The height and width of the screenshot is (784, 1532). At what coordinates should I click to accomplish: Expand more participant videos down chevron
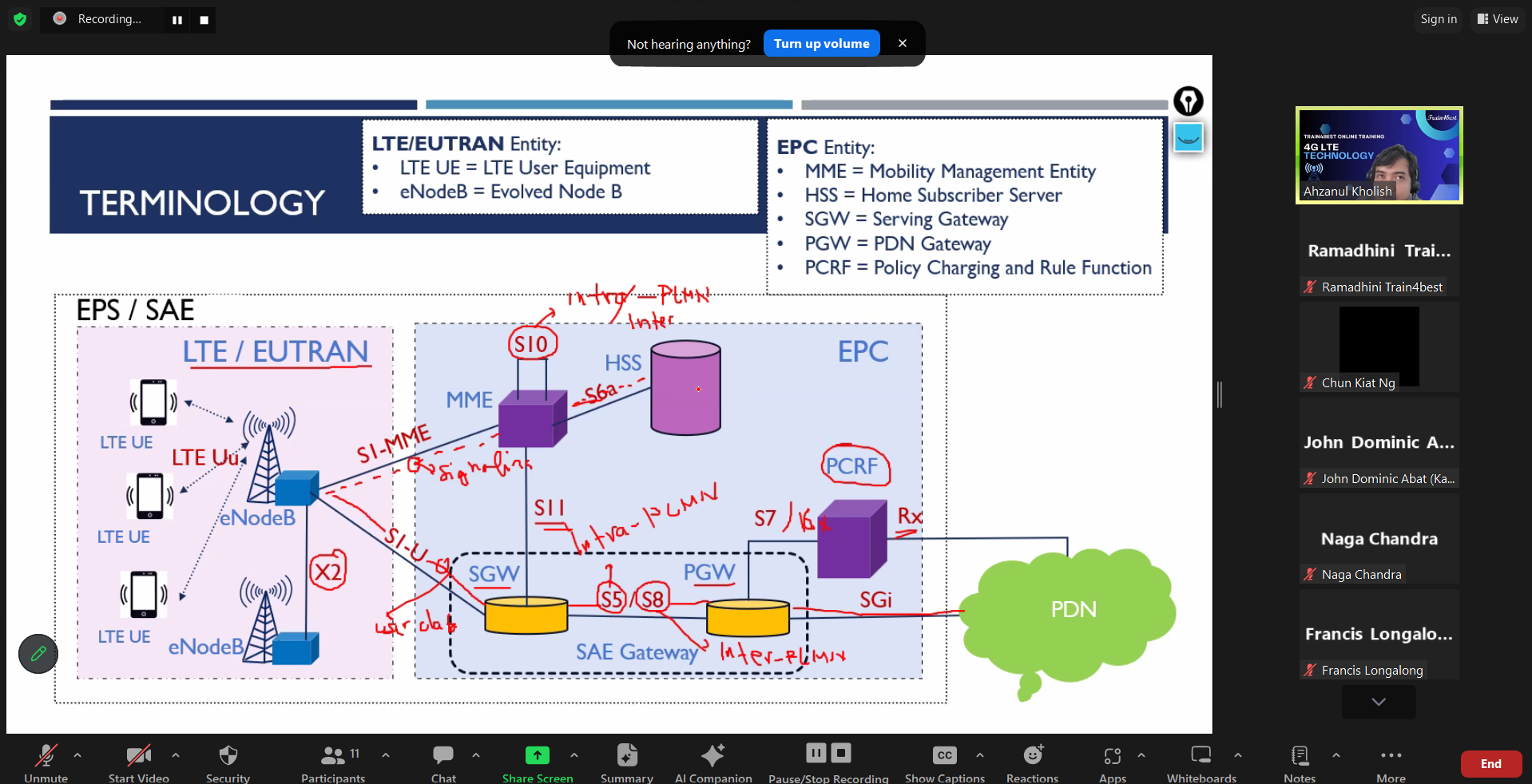[x=1379, y=702]
